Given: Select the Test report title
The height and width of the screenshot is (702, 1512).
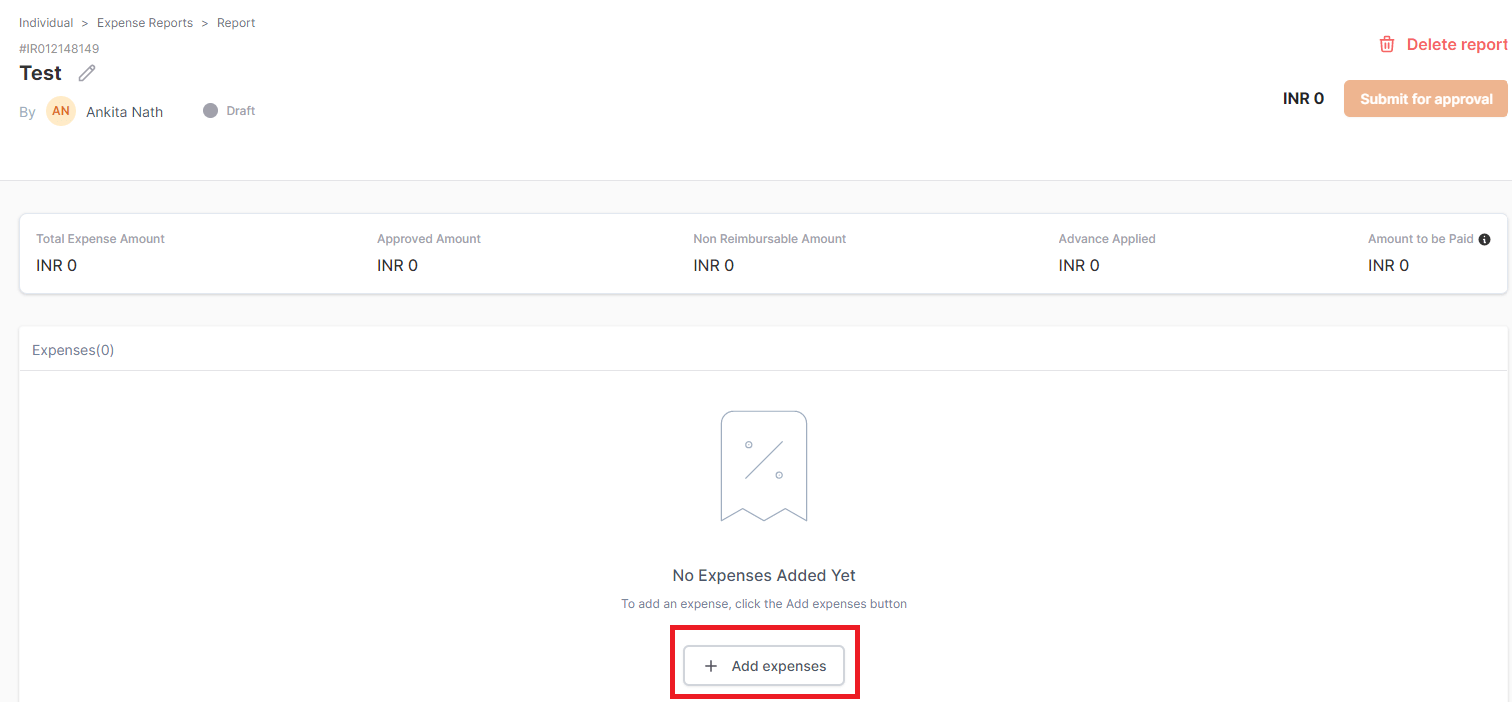Looking at the screenshot, I should (41, 73).
